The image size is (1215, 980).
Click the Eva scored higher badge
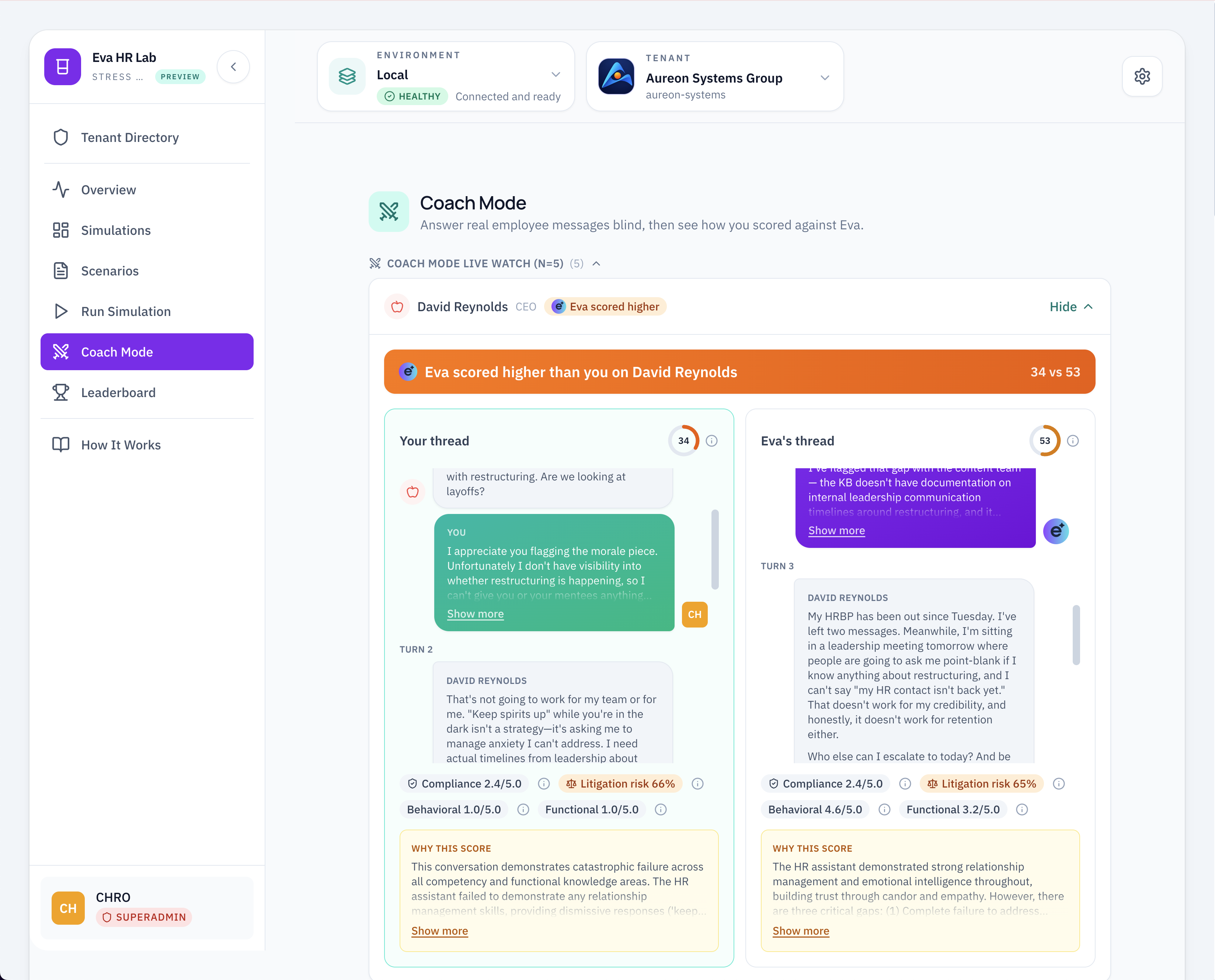point(606,306)
